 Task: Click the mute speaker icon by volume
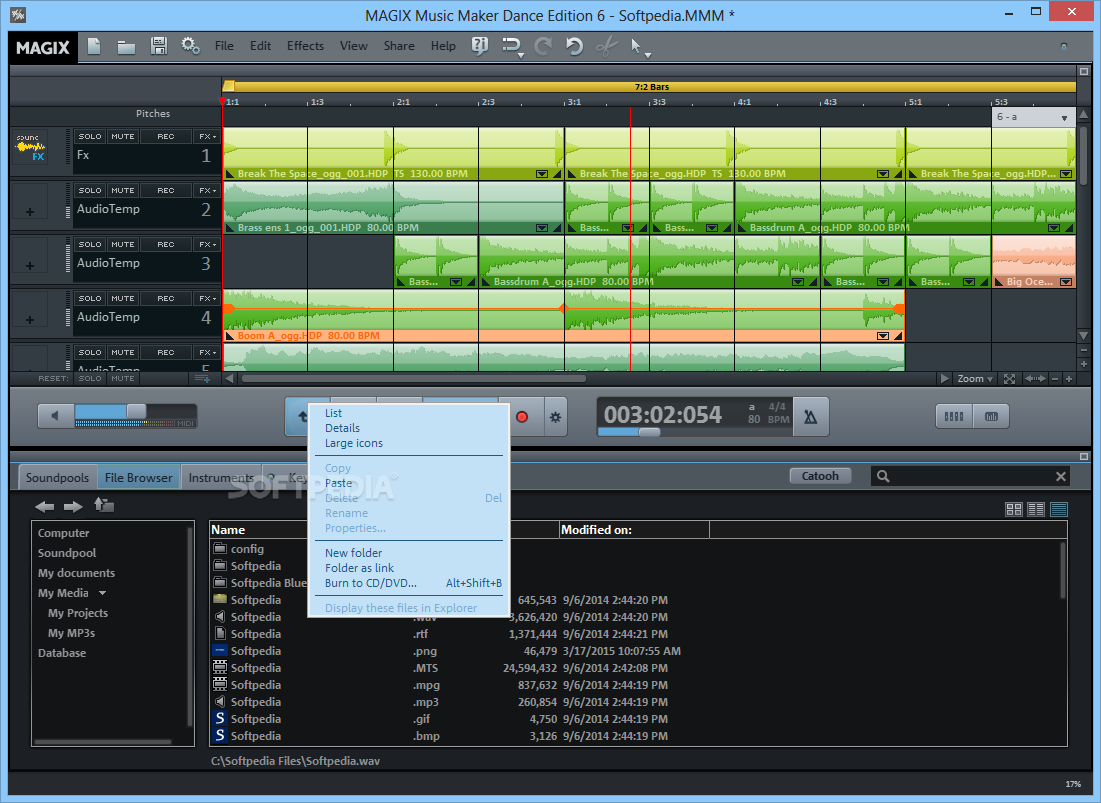pos(55,416)
